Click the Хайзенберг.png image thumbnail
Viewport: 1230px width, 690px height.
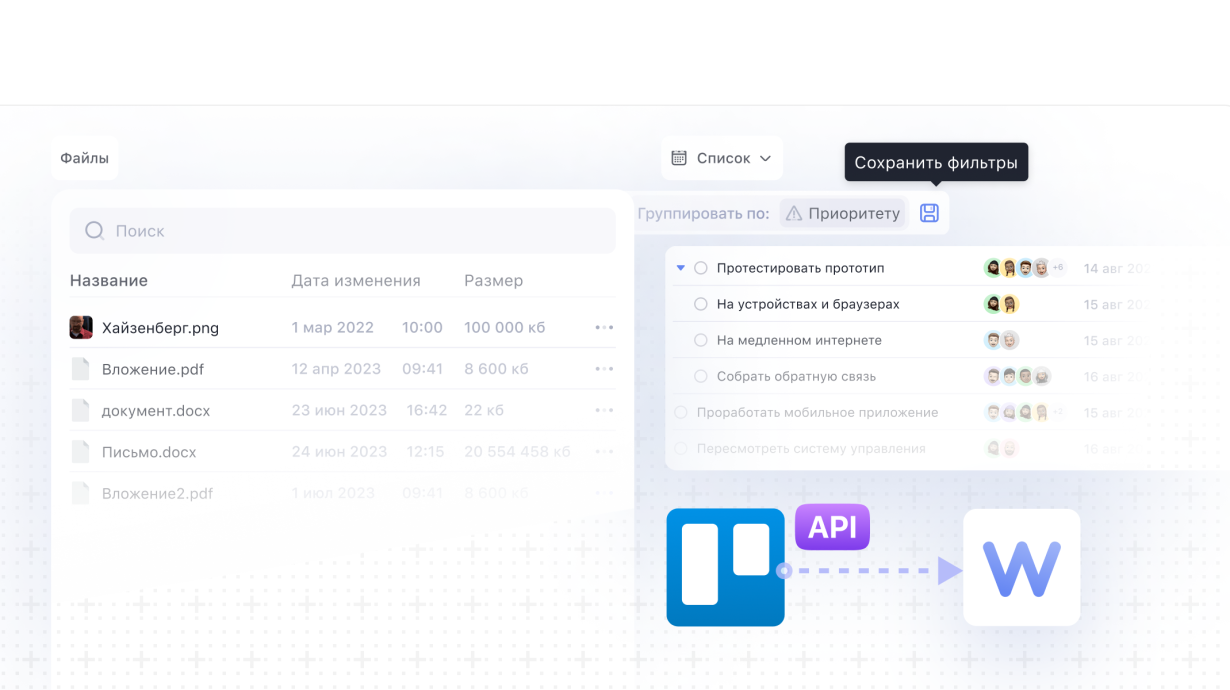81,327
